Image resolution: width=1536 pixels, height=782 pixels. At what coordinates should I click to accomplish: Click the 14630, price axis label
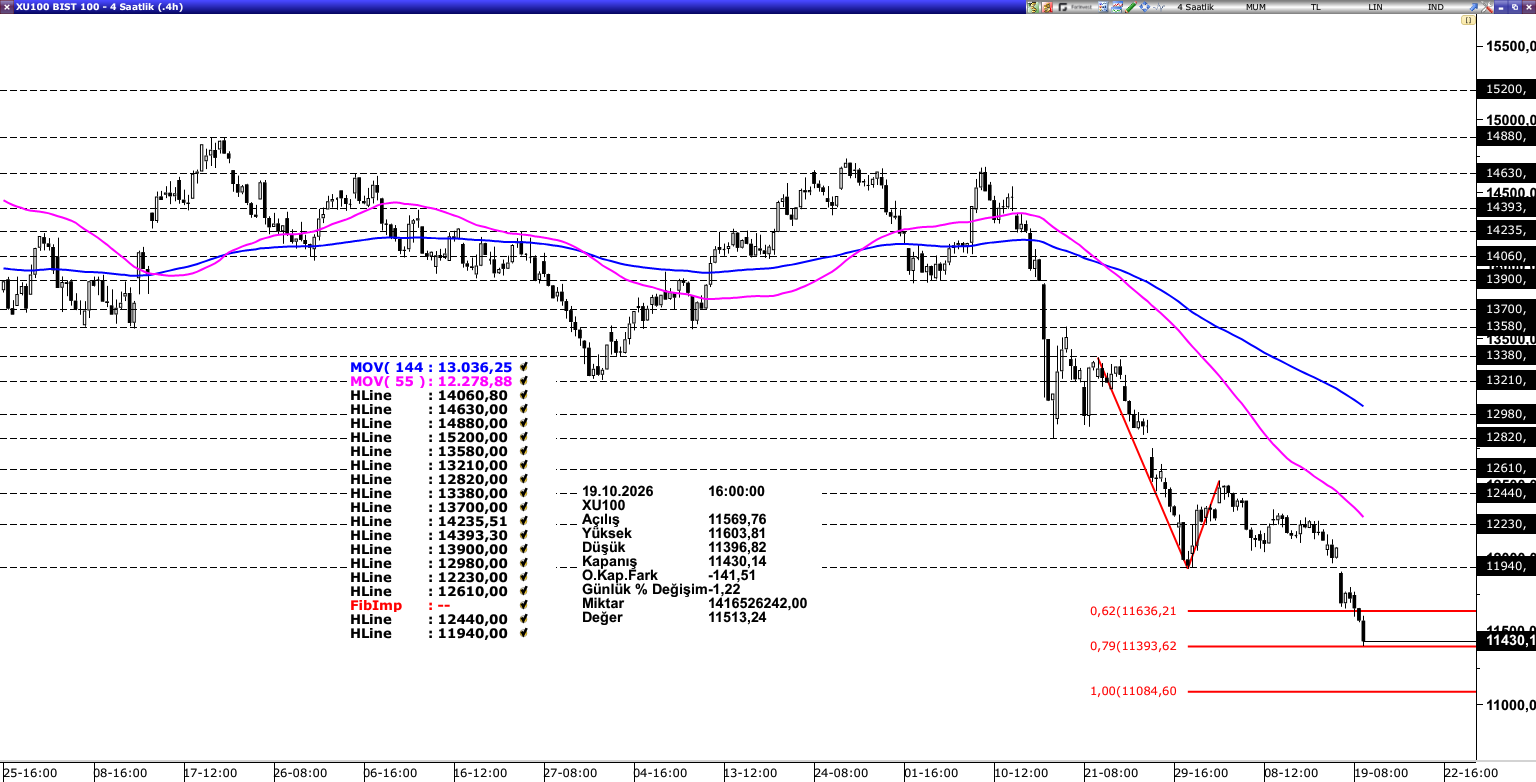click(1507, 173)
